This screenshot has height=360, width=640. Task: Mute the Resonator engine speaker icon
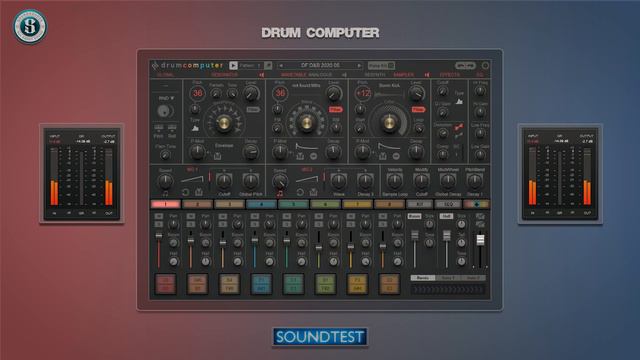tap(262, 75)
